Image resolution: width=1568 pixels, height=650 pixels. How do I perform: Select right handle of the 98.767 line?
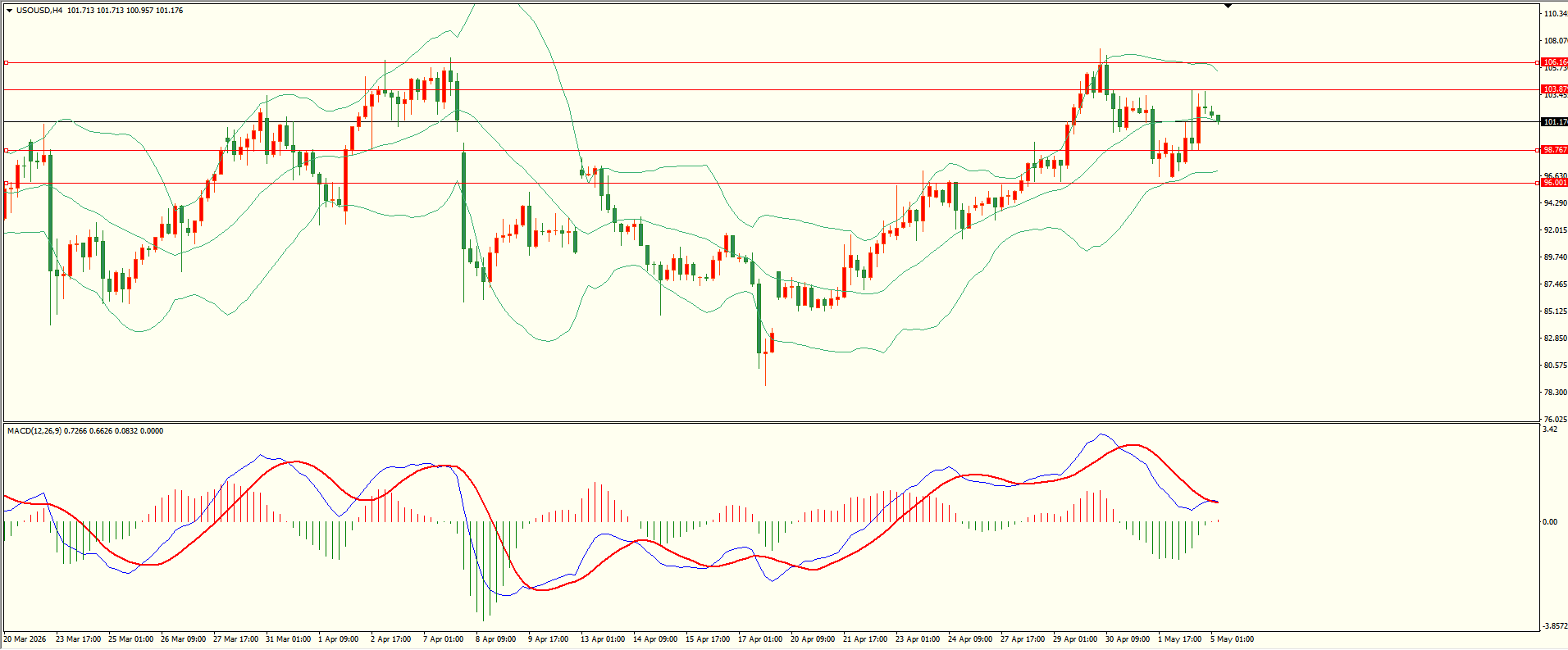[1536, 150]
